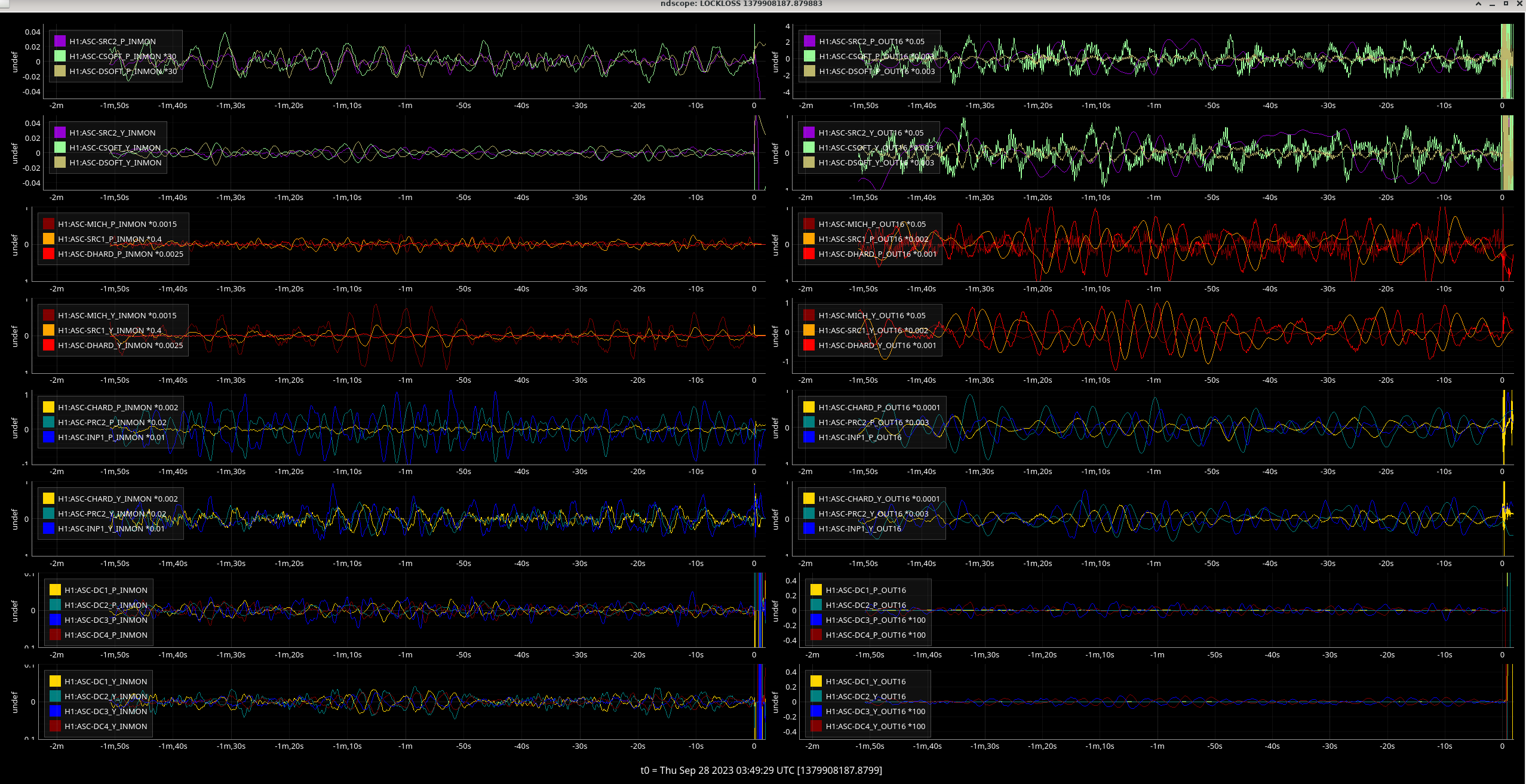Click the yellow swatch for H1:ASC-CHARD_P_OUT16 *0.0001
Screen dimensions: 1526x784
pos(809,407)
